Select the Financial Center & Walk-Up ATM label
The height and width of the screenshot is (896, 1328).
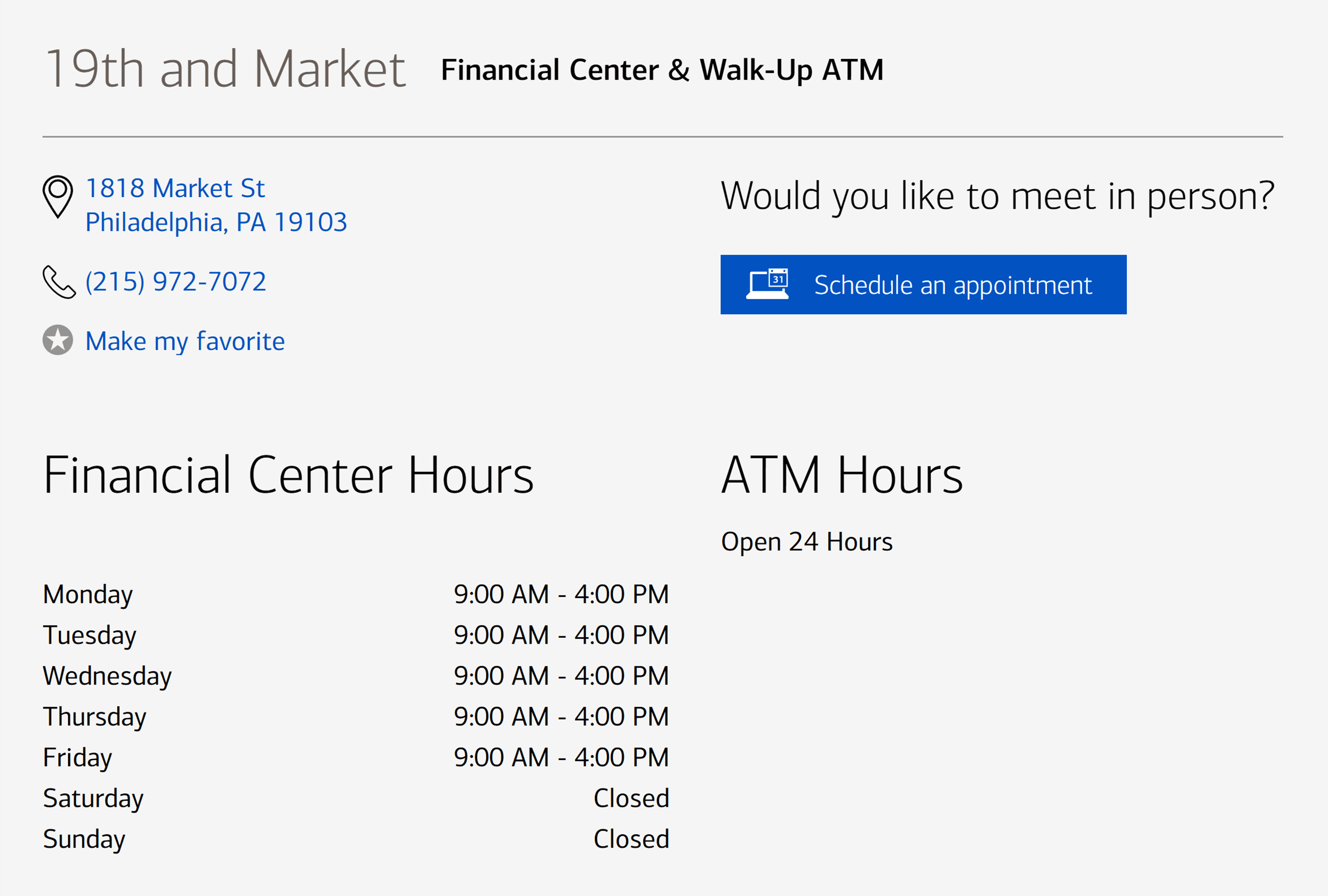click(x=662, y=70)
